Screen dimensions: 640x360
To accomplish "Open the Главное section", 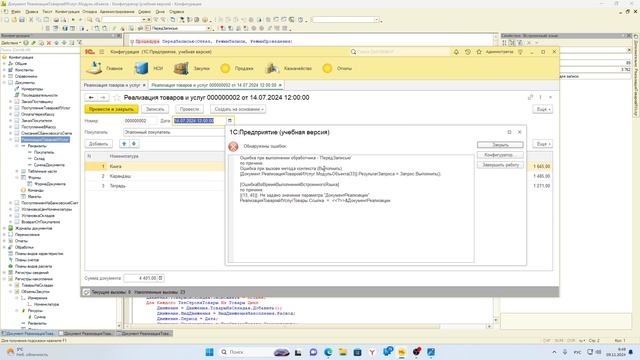I will click(x=104, y=68).
